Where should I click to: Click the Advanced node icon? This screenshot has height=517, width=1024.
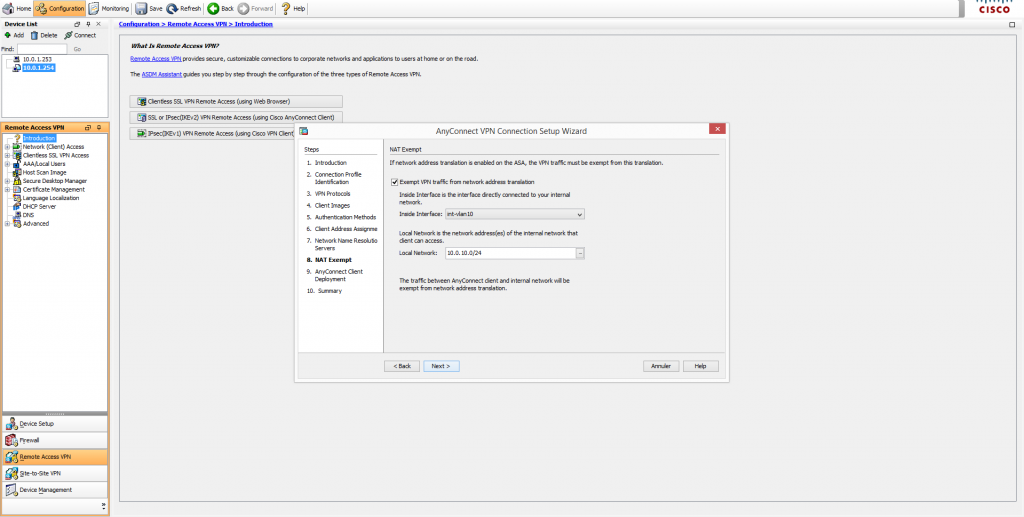[x=17, y=223]
